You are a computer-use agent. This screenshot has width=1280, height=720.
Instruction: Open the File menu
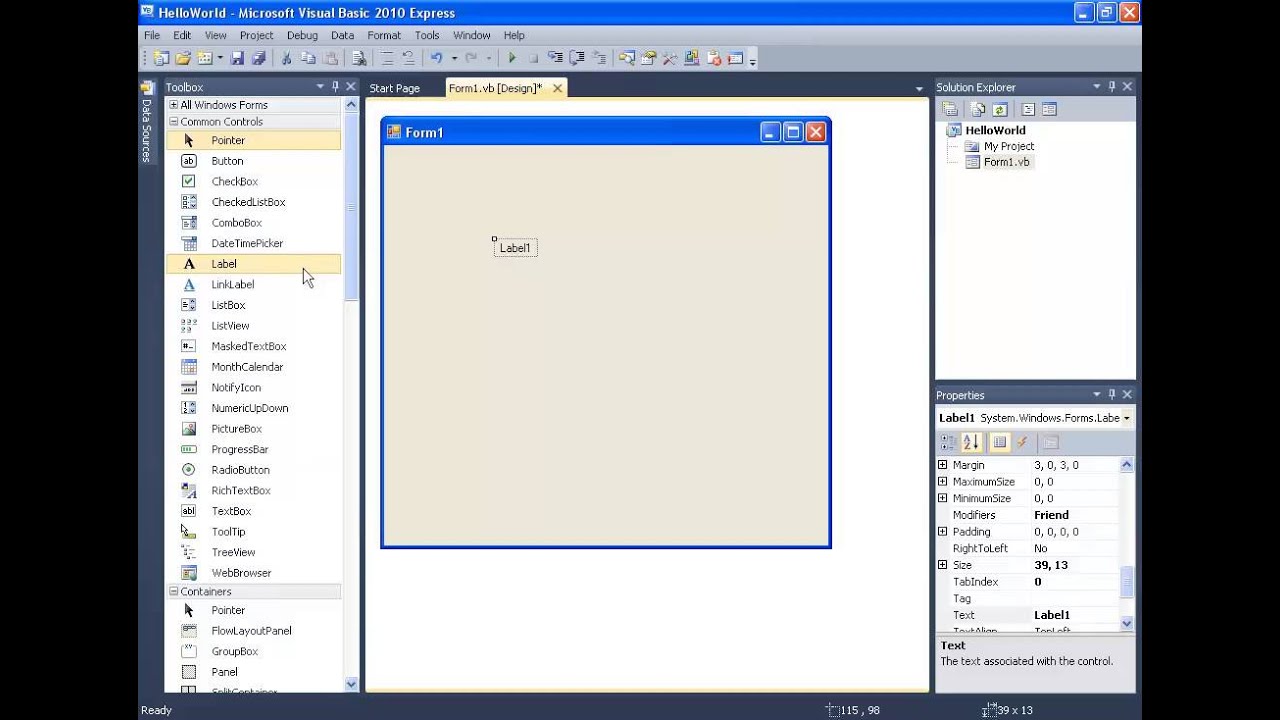(x=152, y=35)
